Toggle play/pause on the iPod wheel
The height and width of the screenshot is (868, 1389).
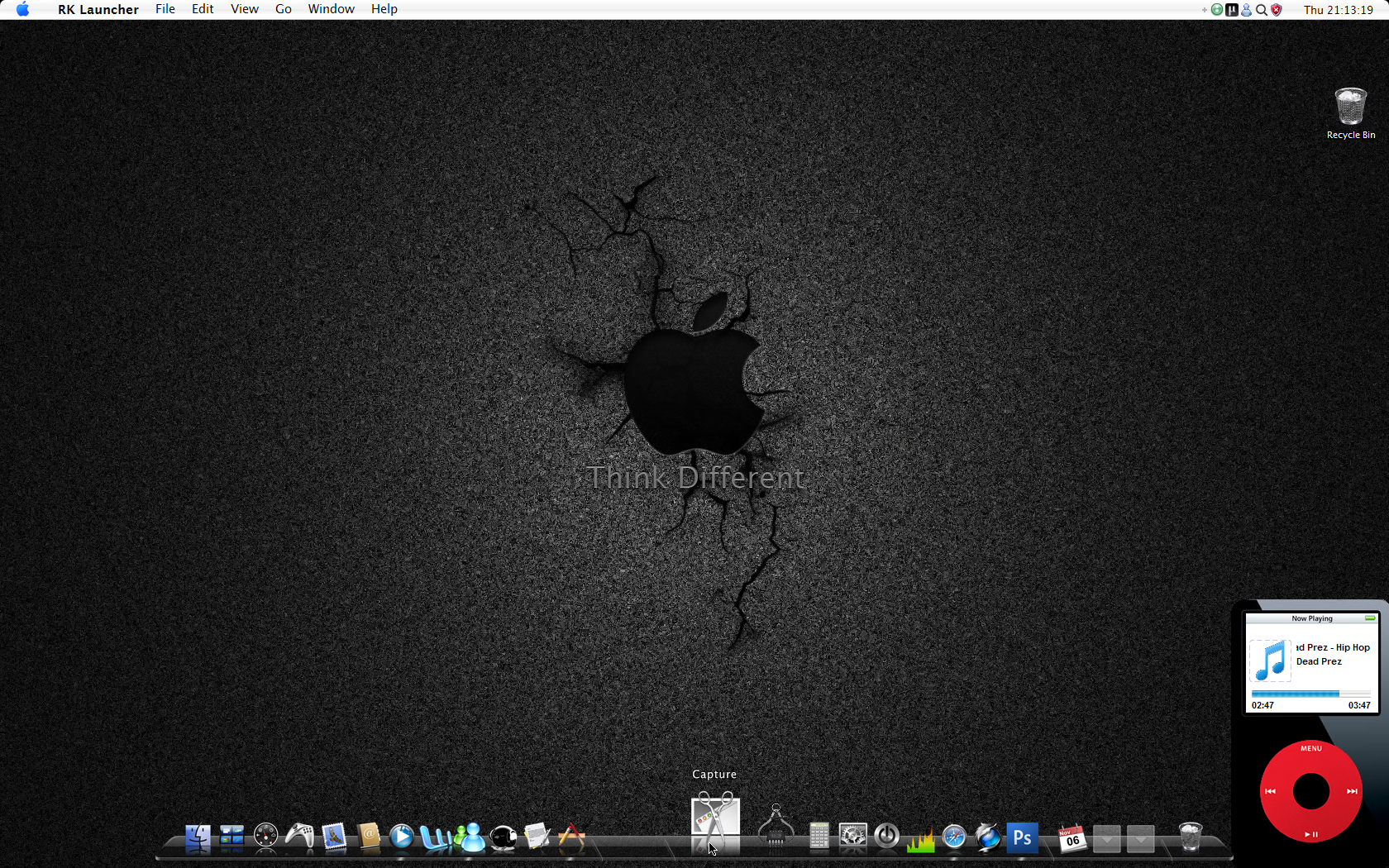(1311, 834)
